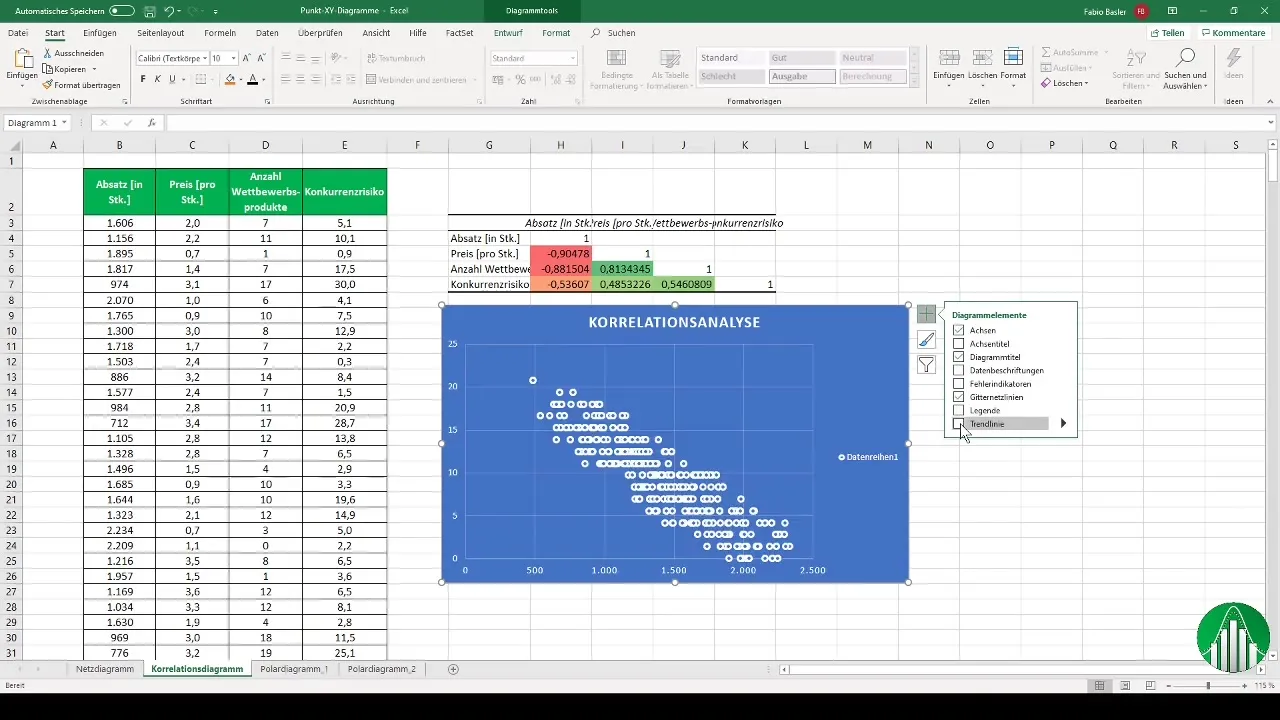Toggle Automatisches Speichern switch

coord(122,11)
